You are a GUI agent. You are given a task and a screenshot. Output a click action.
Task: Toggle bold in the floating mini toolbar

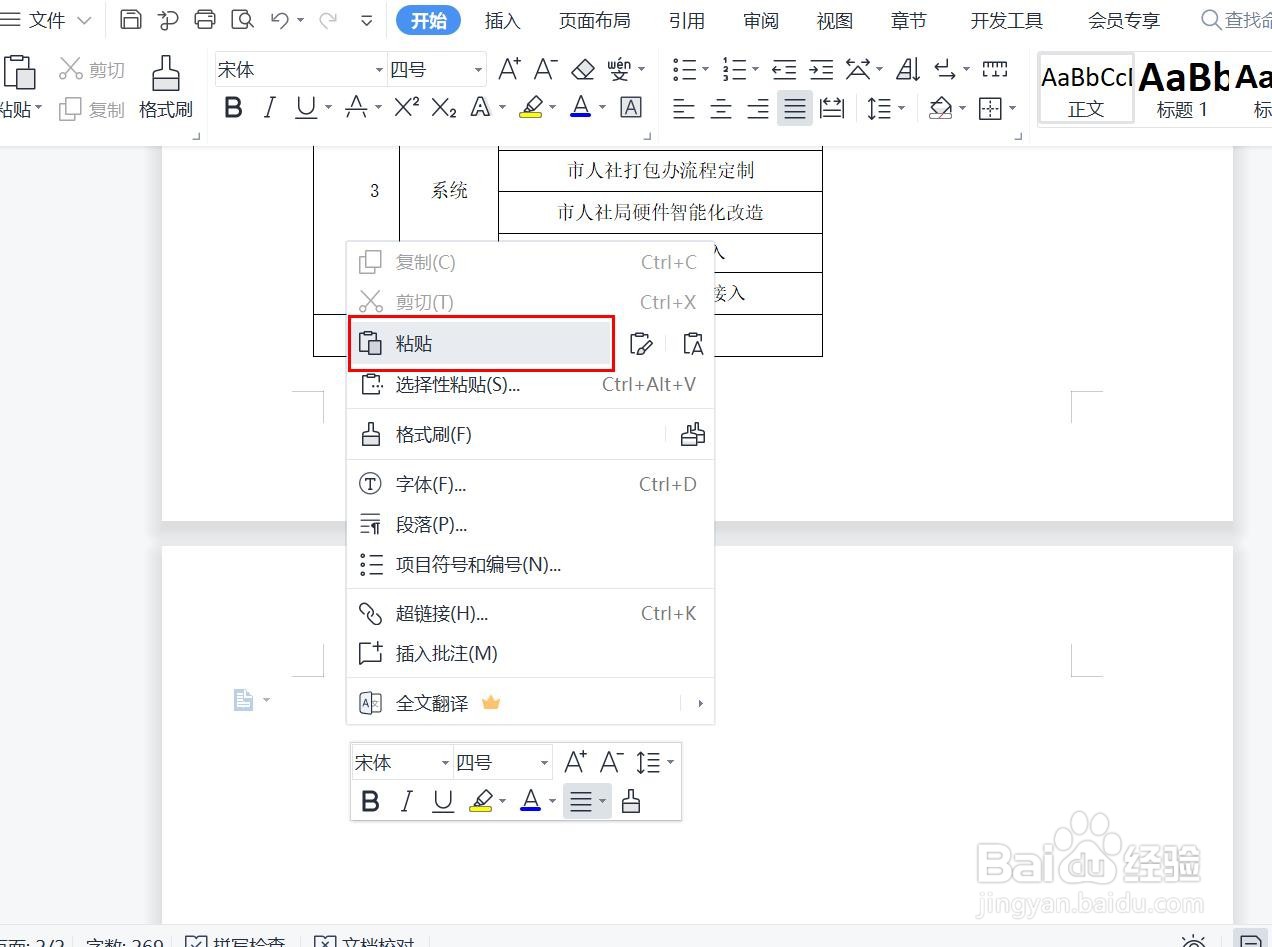369,800
